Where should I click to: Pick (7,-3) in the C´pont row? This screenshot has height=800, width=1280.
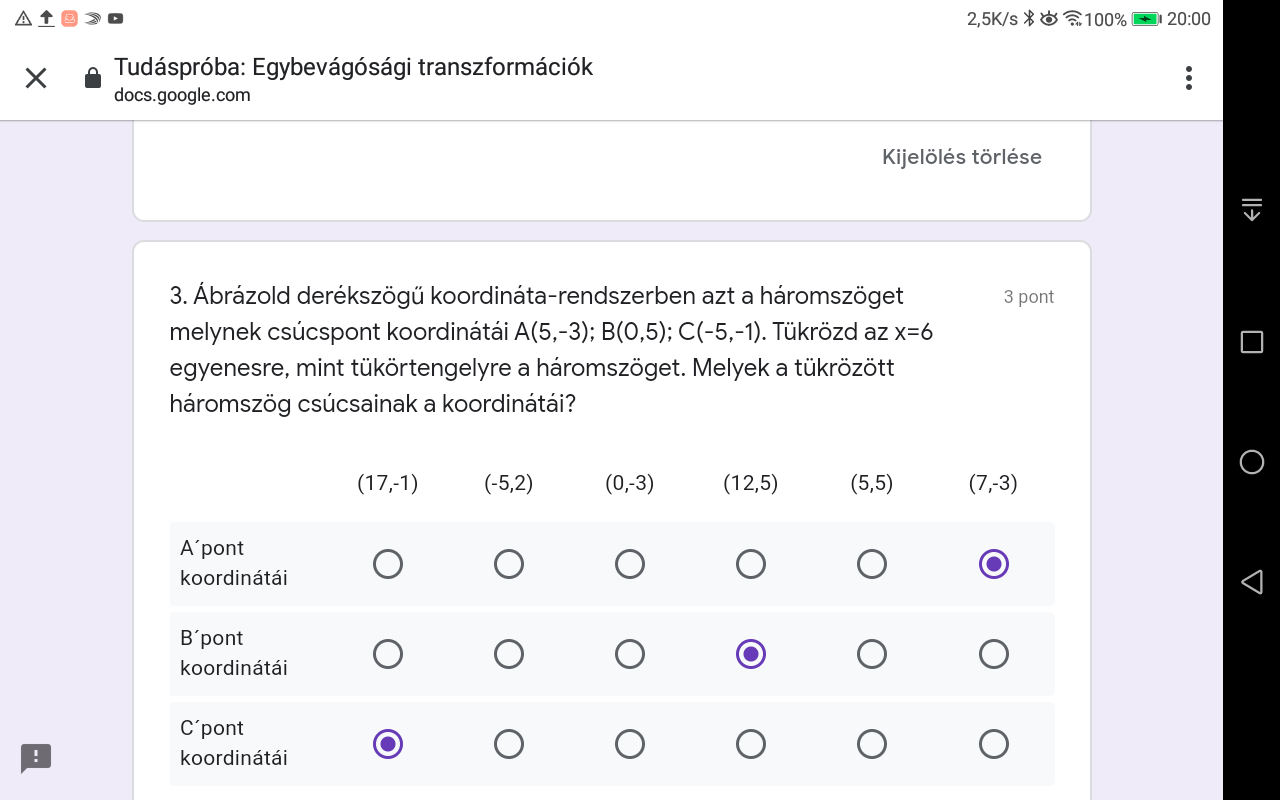pos(993,744)
